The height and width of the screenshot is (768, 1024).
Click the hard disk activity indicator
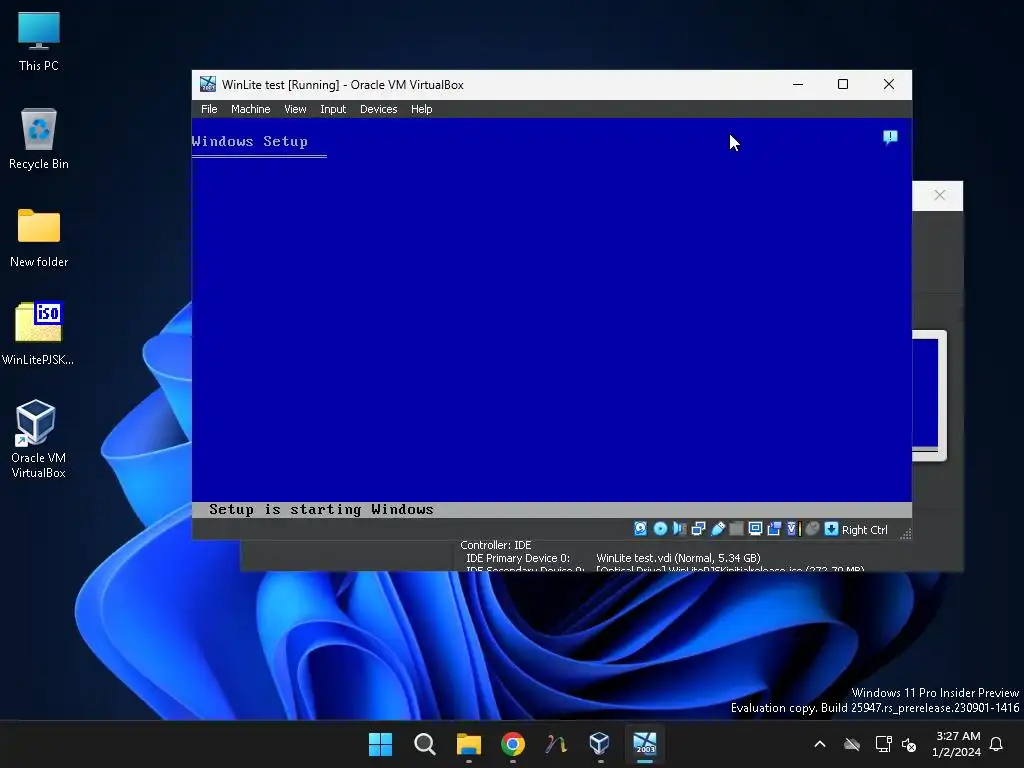click(x=641, y=529)
